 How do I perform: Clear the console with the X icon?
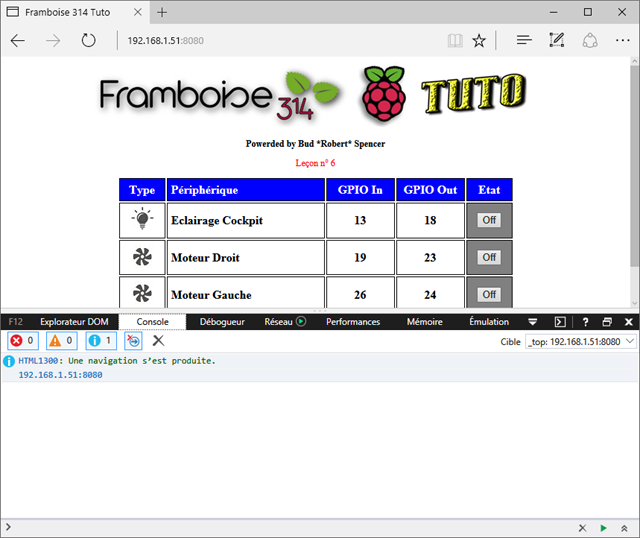coord(158,341)
